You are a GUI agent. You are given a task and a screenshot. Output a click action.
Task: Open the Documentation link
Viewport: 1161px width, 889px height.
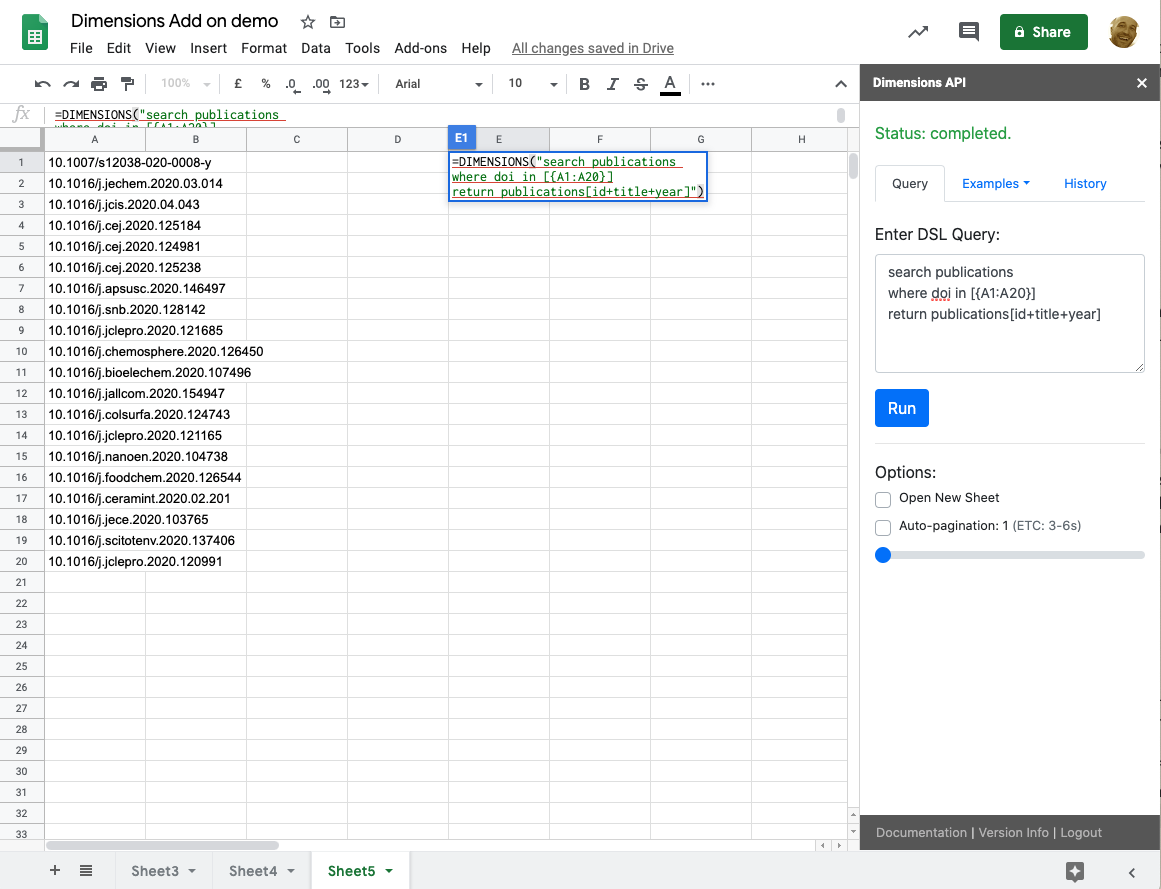click(921, 833)
